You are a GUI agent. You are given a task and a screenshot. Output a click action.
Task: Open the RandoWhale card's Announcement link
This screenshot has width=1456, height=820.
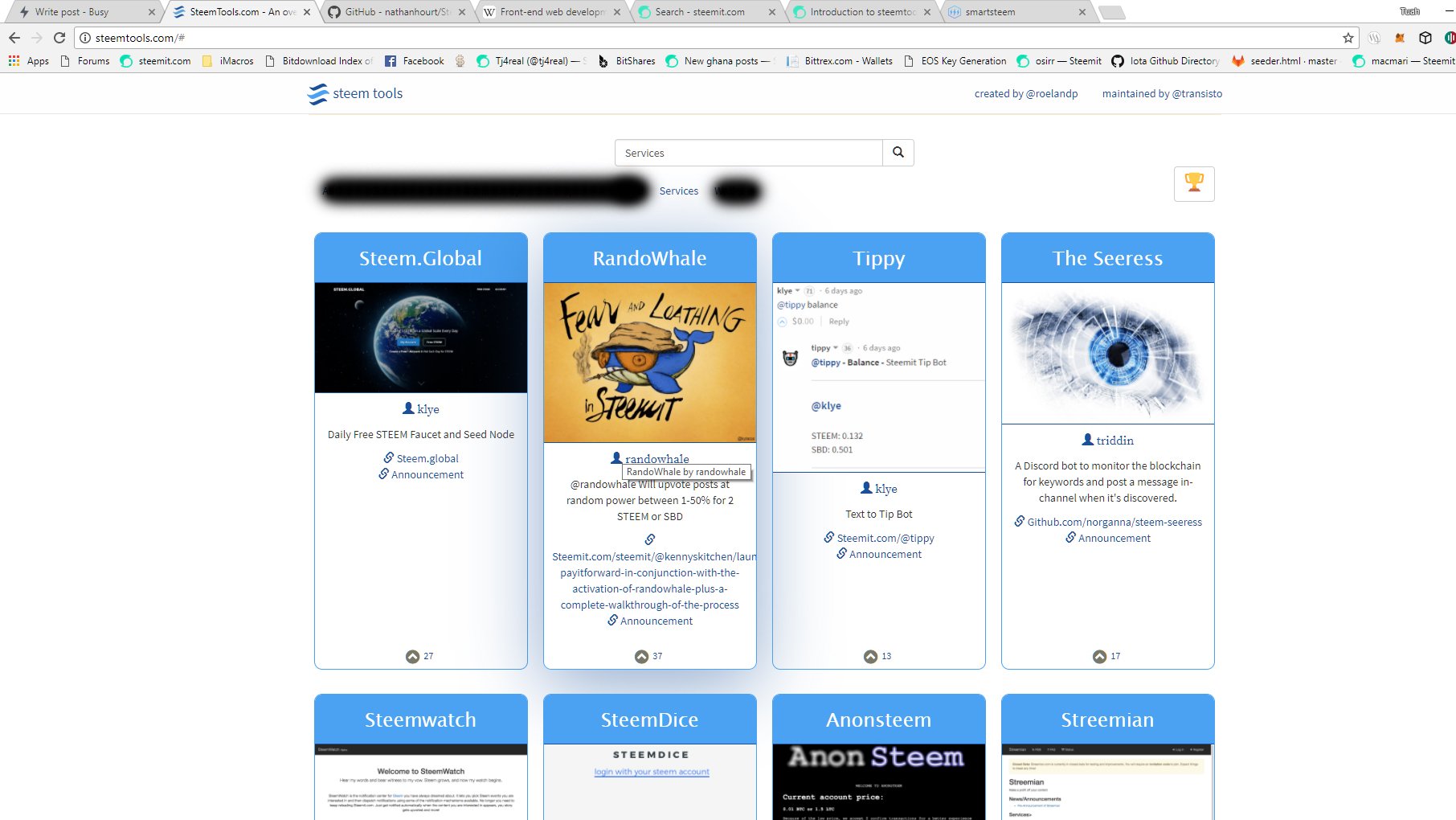pyautogui.click(x=650, y=621)
